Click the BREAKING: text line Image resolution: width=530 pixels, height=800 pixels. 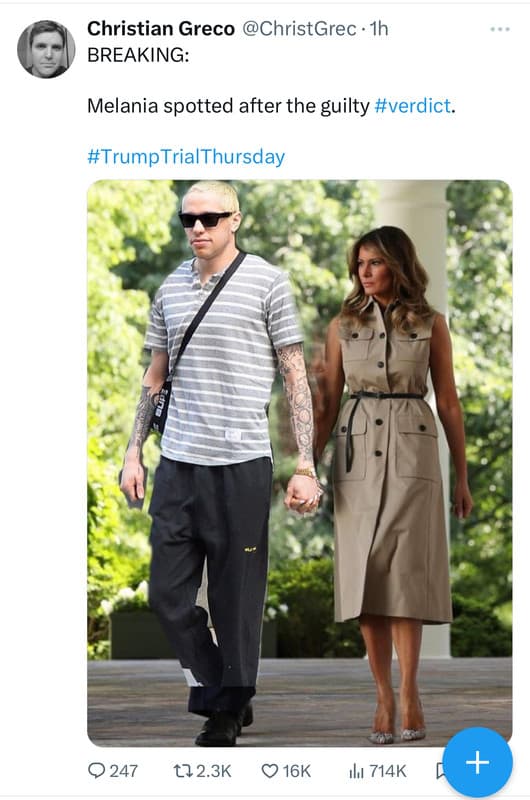[x=138, y=55]
